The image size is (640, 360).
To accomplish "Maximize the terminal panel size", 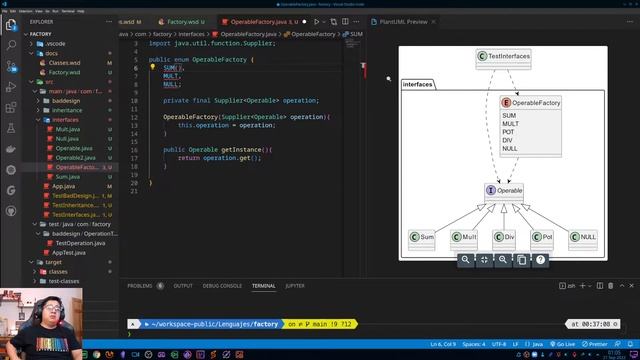I will pyautogui.click(x=622, y=286).
